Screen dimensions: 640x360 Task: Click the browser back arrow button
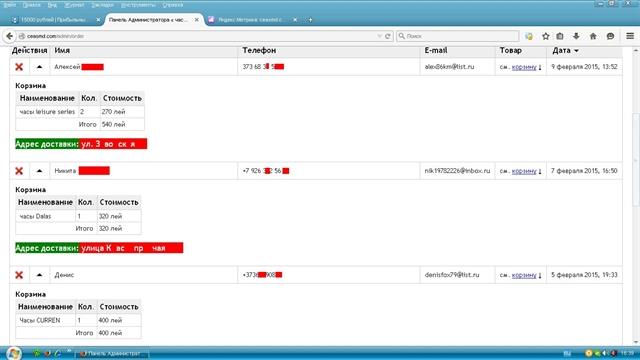(9, 36)
